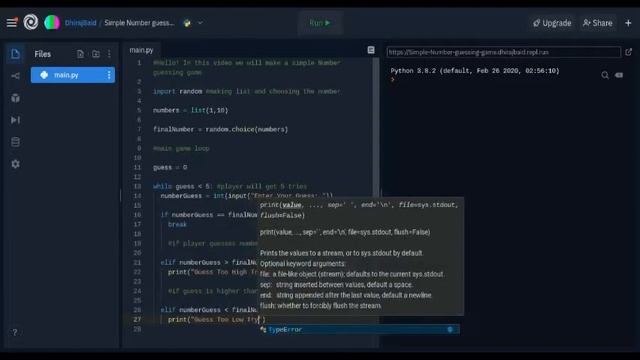Click the Simple Number guess... repl title
The image size is (640, 360).
[x=139, y=23]
